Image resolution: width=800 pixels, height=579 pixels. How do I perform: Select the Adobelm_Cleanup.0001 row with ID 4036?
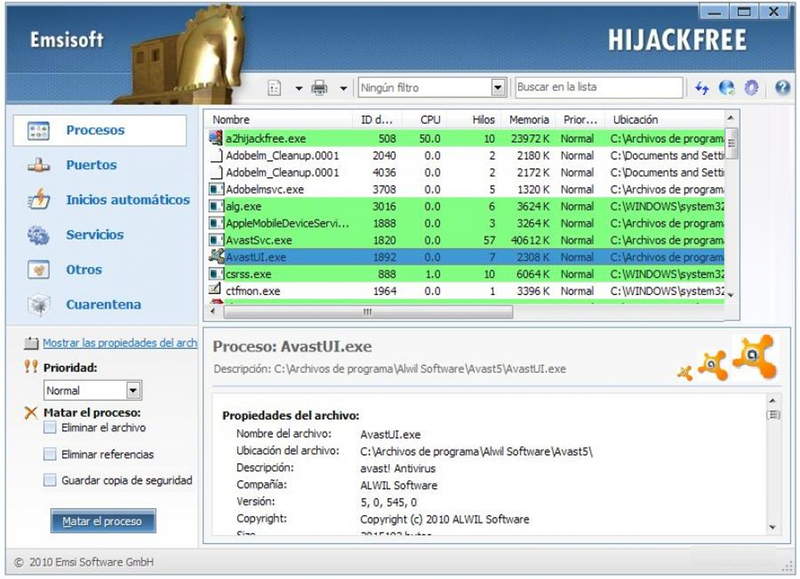pyautogui.click(x=466, y=172)
